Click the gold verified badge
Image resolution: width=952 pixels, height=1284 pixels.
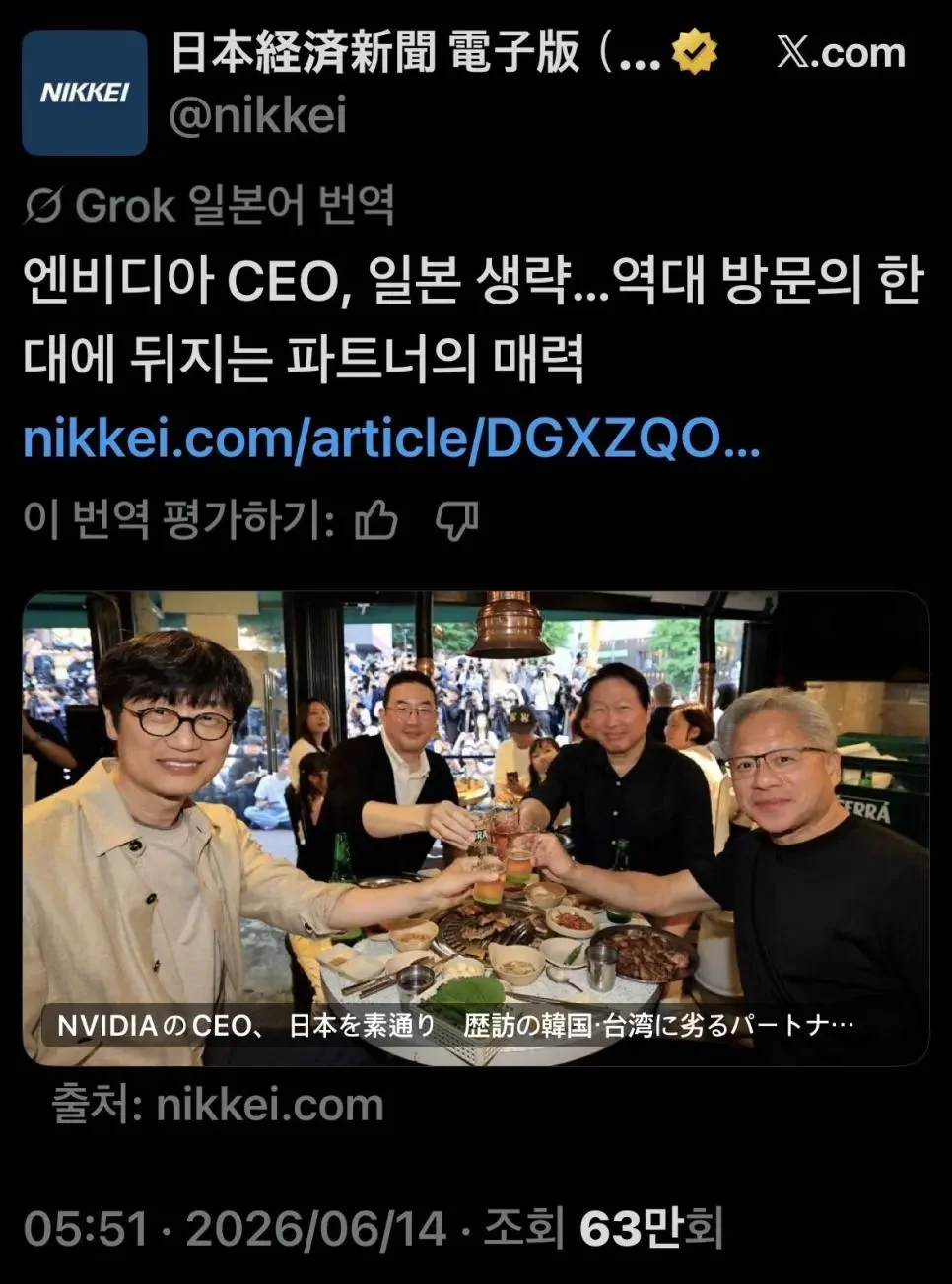695,52
